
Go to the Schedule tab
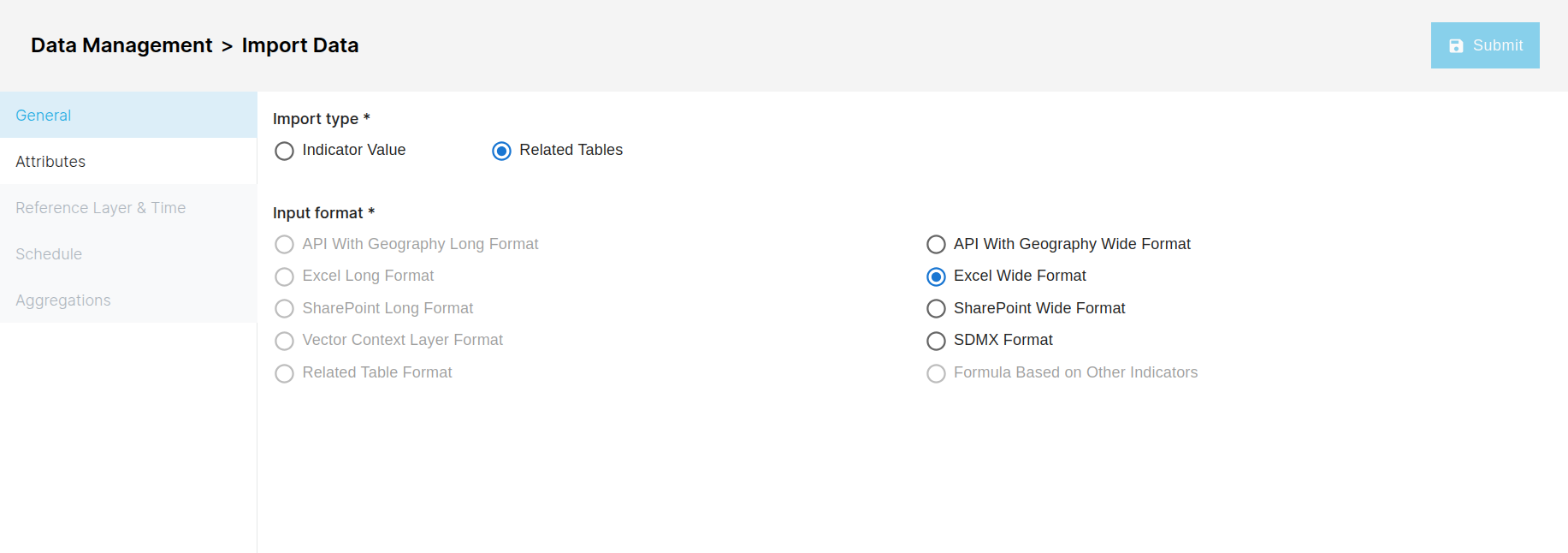coord(128,253)
